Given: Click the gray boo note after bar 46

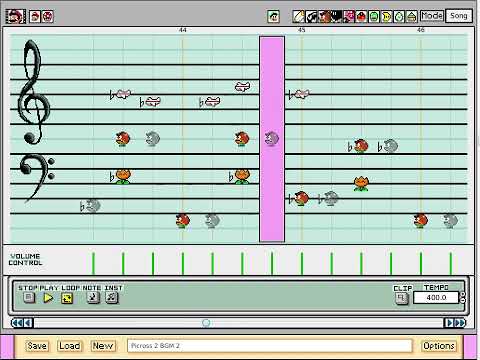Looking at the screenshot, I should point(450,220).
